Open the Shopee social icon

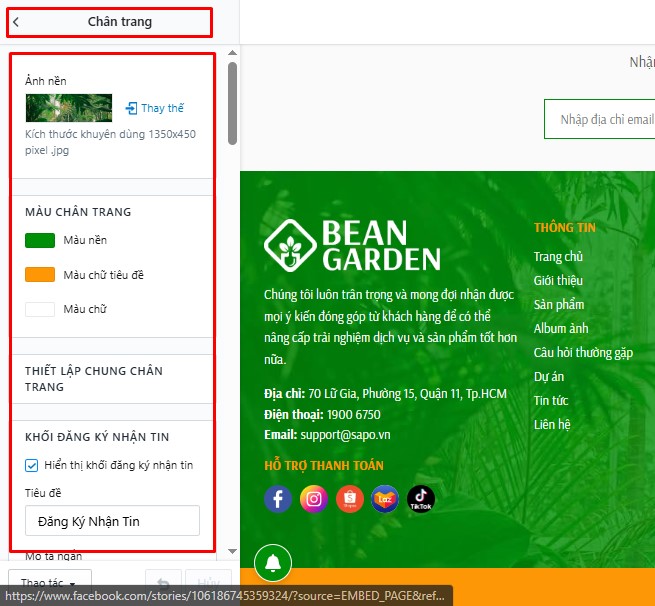pyautogui.click(x=350, y=499)
